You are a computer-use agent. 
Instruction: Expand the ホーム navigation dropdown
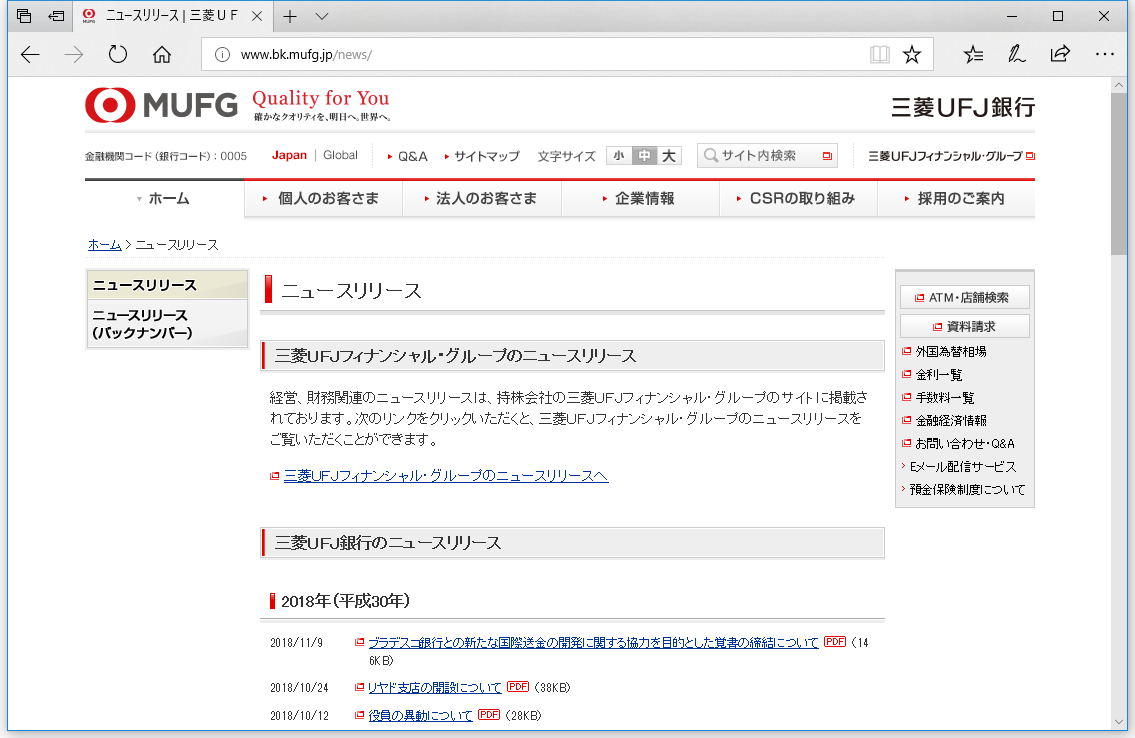tap(163, 198)
